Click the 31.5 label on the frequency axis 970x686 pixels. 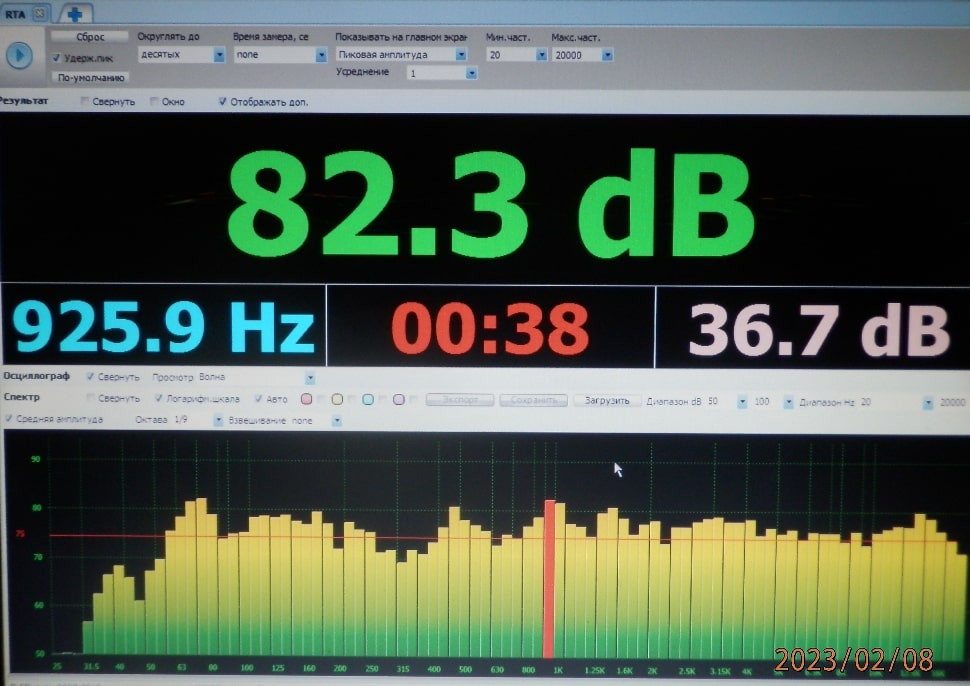91,666
